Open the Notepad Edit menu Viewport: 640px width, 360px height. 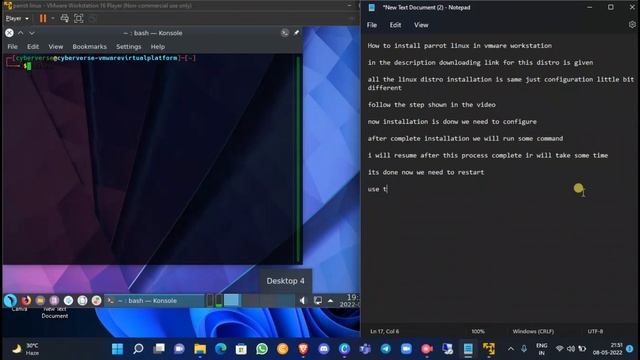coord(395,25)
